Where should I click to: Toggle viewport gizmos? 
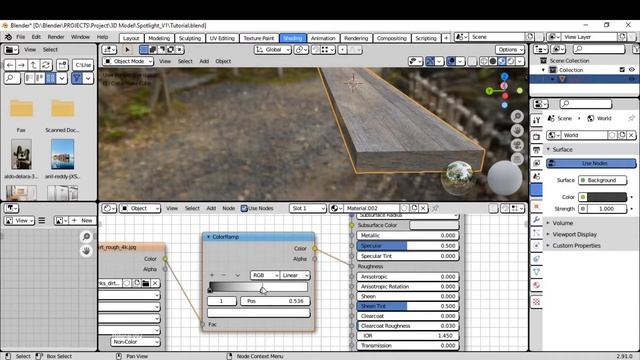pos(429,61)
